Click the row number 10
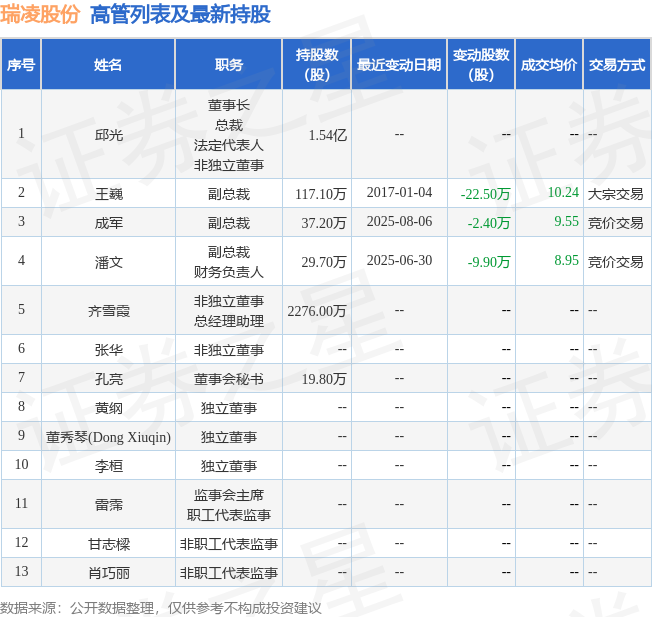This screenshot has height=617, width=652. pyautogui.click(x=21, y=464)
